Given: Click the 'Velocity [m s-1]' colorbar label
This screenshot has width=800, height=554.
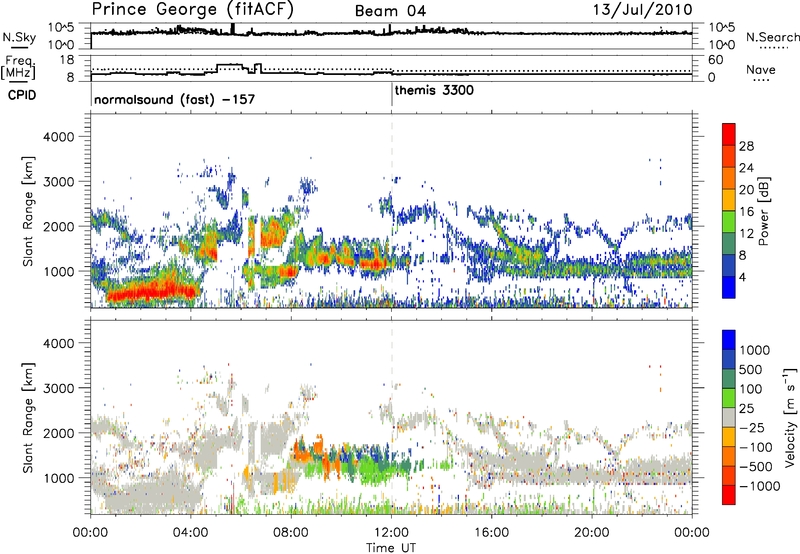Looking at the screenshot, I should pyautogui.click(x=790, y=417).
